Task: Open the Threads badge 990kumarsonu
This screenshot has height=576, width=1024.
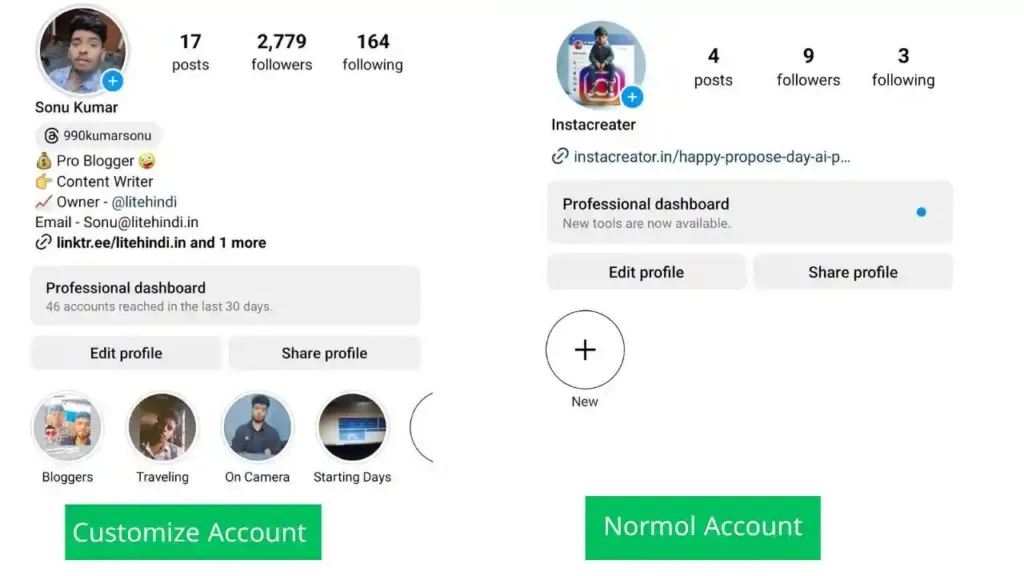Action: (98, 135)
